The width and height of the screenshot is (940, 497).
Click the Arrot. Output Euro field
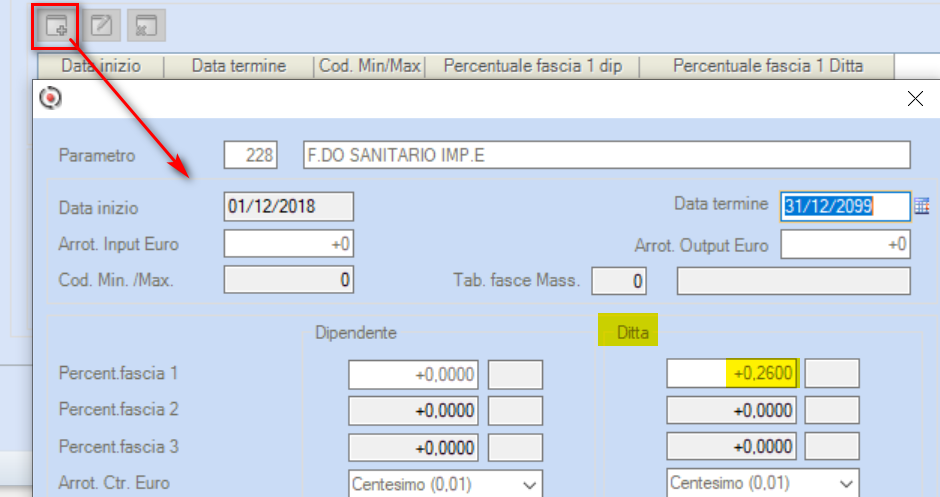[845, 244]
